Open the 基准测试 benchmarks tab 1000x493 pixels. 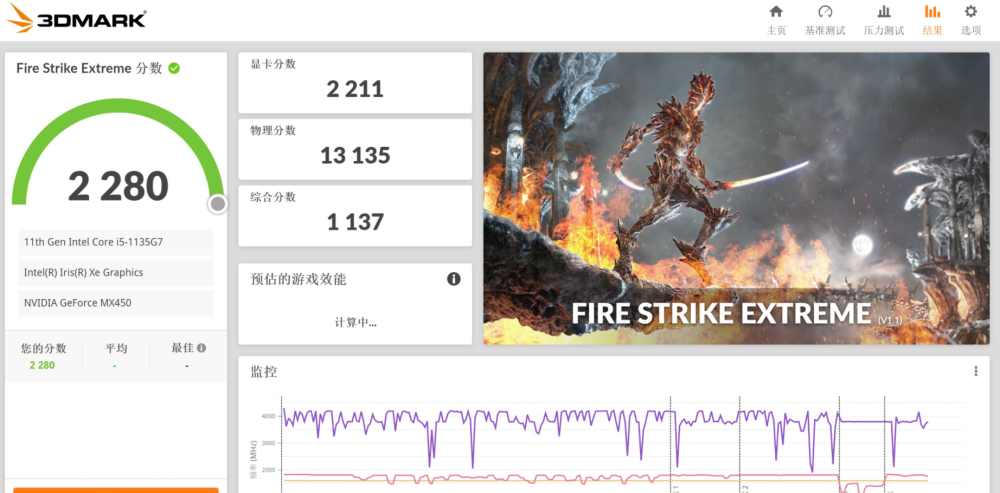825,20
